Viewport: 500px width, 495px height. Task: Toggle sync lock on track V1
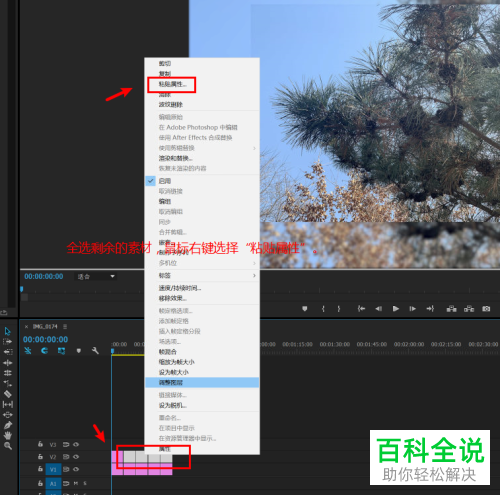pos(66,469)
